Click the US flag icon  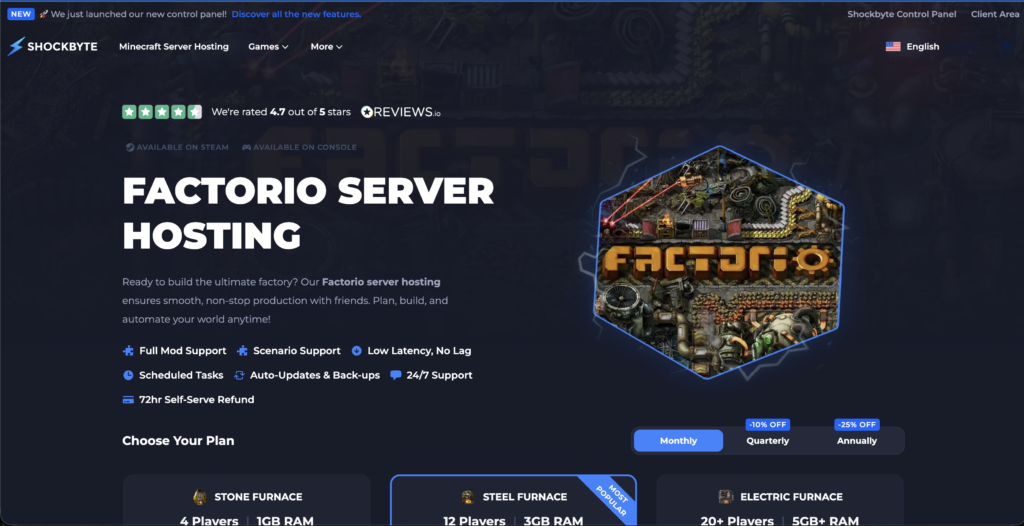[x=893, y=46]
